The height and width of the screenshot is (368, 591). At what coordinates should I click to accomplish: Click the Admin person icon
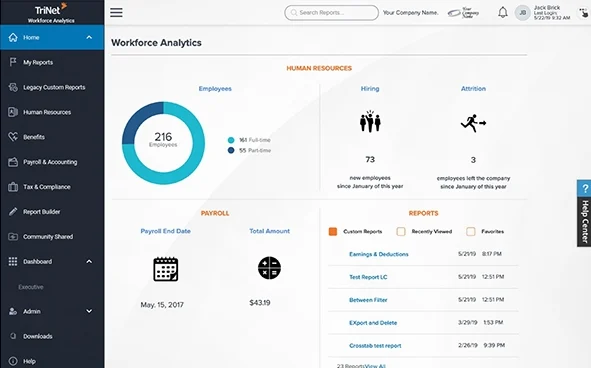[13, 311]
